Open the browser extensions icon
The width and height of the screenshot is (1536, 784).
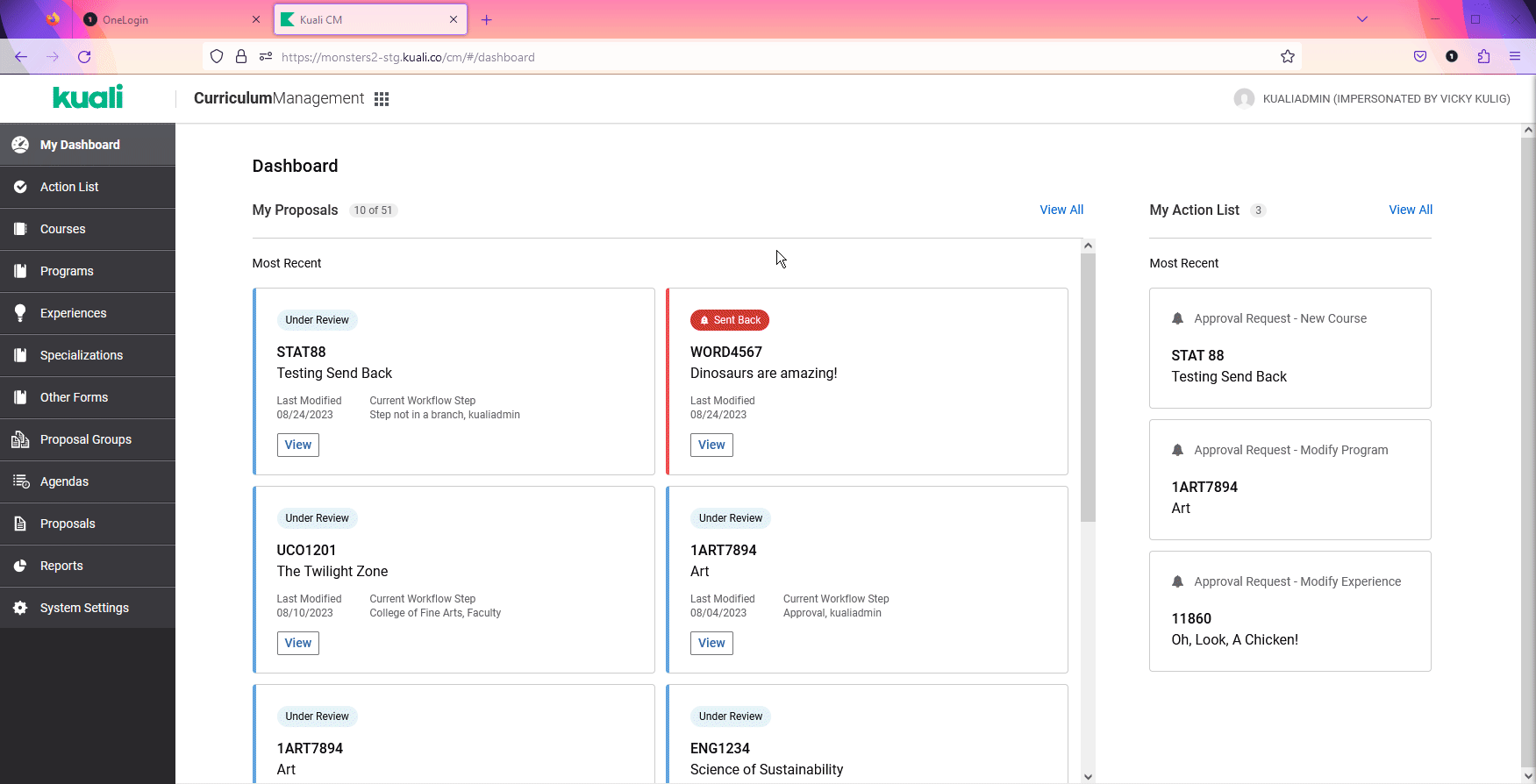click(x=1483, y=57)
